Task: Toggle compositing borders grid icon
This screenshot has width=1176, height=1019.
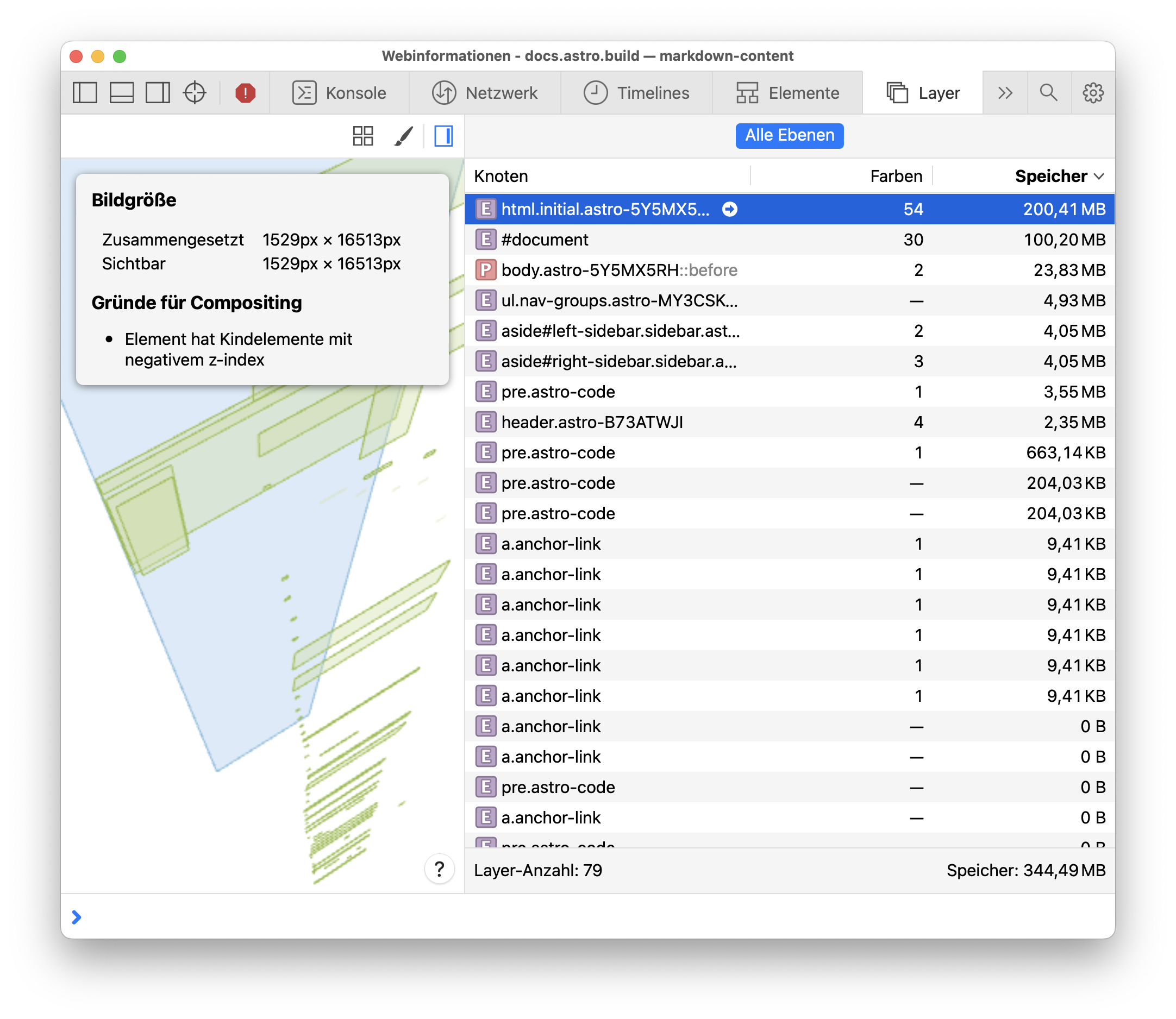Action: pos(363,136)
